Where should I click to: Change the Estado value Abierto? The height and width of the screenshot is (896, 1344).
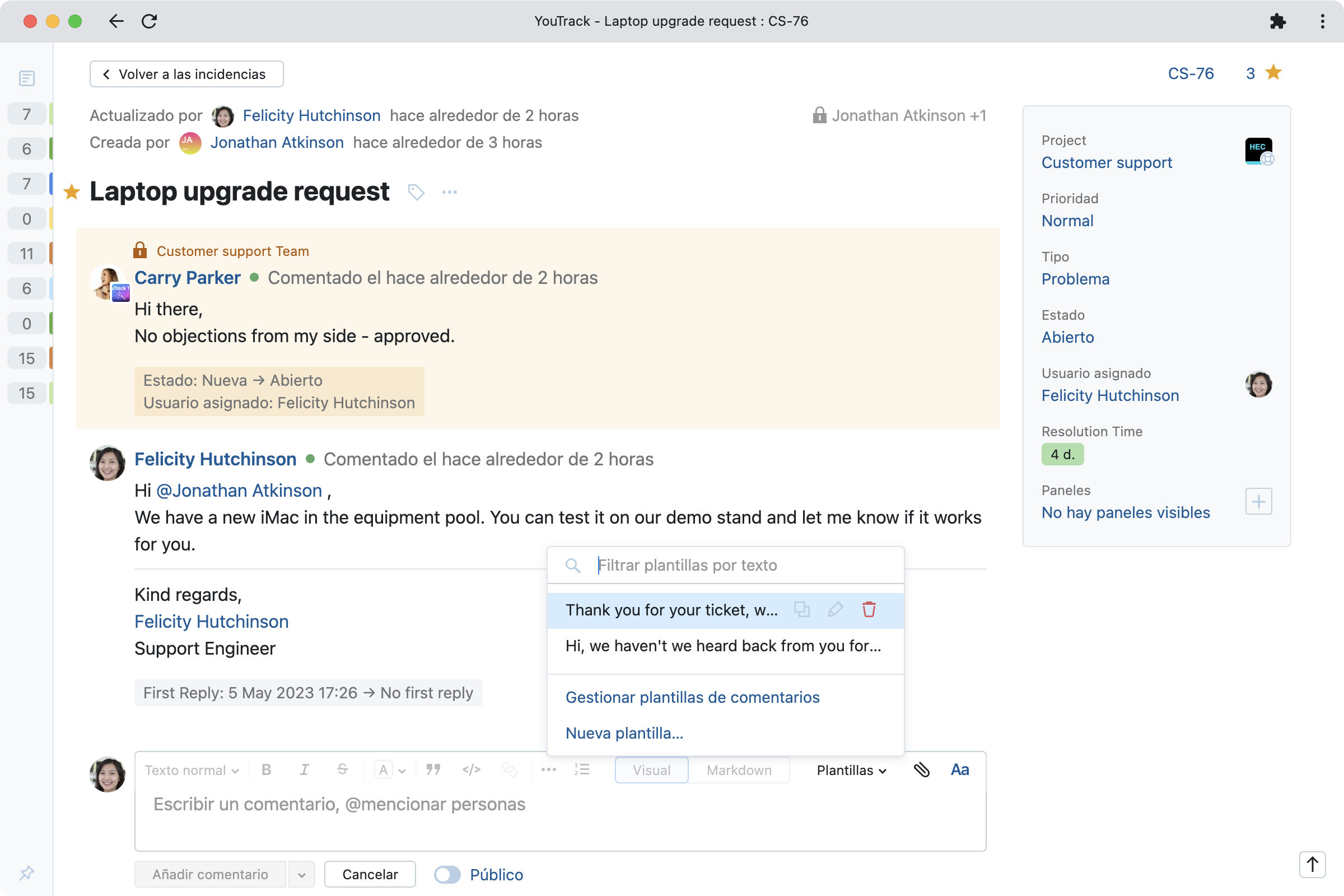point(1067,337)
